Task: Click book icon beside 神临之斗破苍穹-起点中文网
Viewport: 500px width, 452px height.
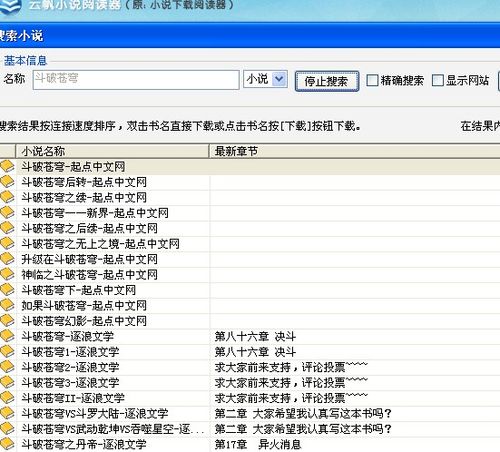Action: coord(7,274)
